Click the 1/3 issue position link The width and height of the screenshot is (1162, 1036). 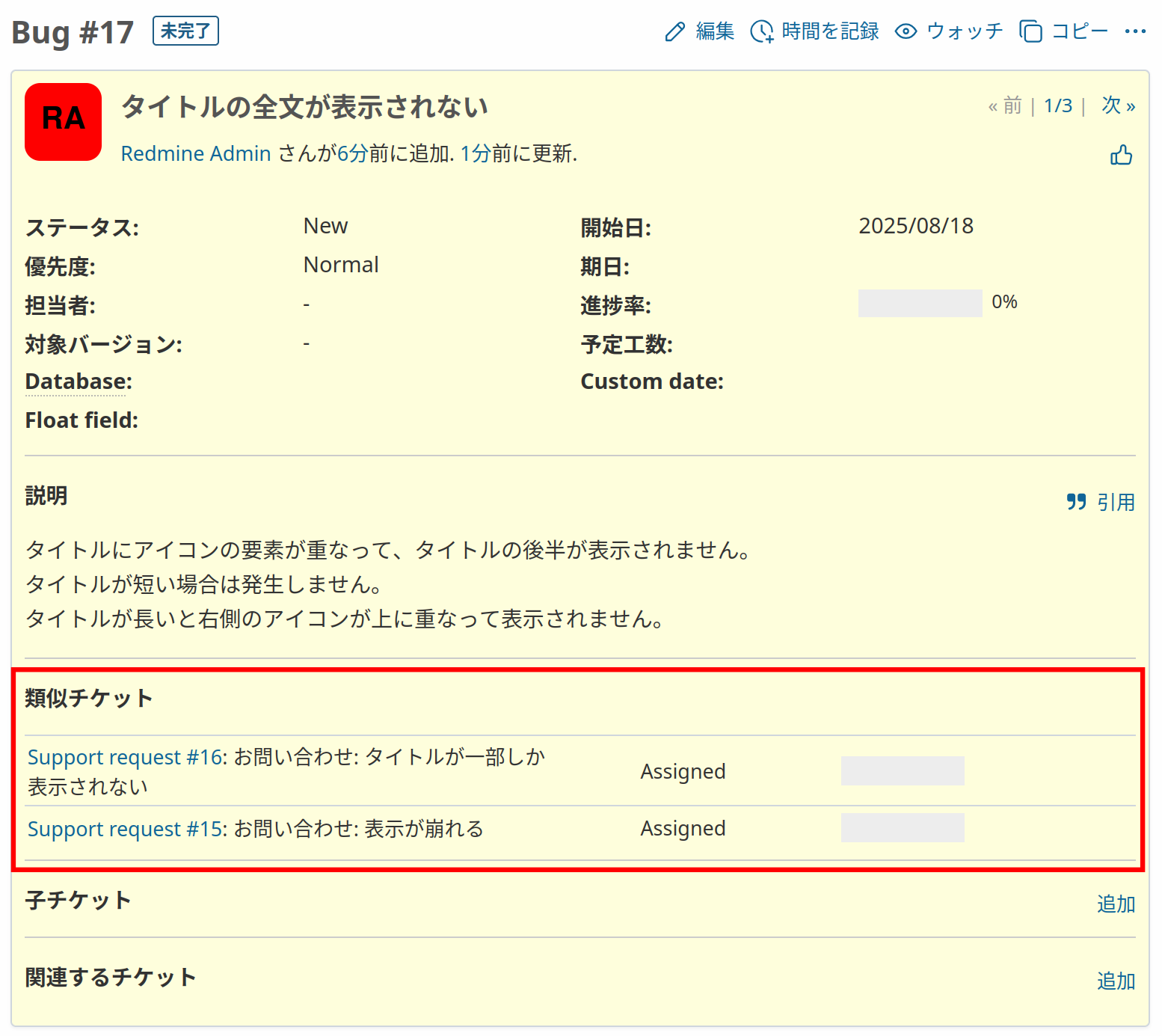[1057, 105]
